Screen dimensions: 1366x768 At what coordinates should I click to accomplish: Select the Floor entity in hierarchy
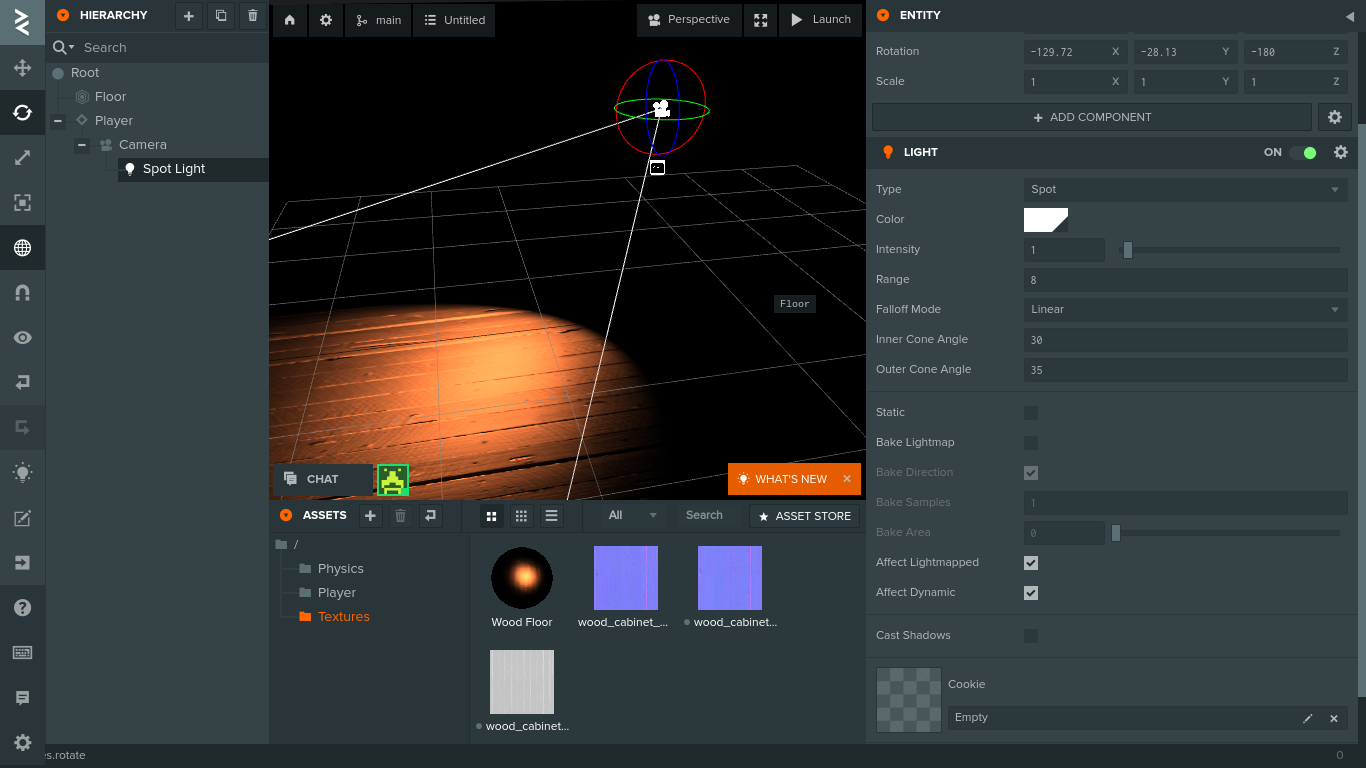click(110, 97)
